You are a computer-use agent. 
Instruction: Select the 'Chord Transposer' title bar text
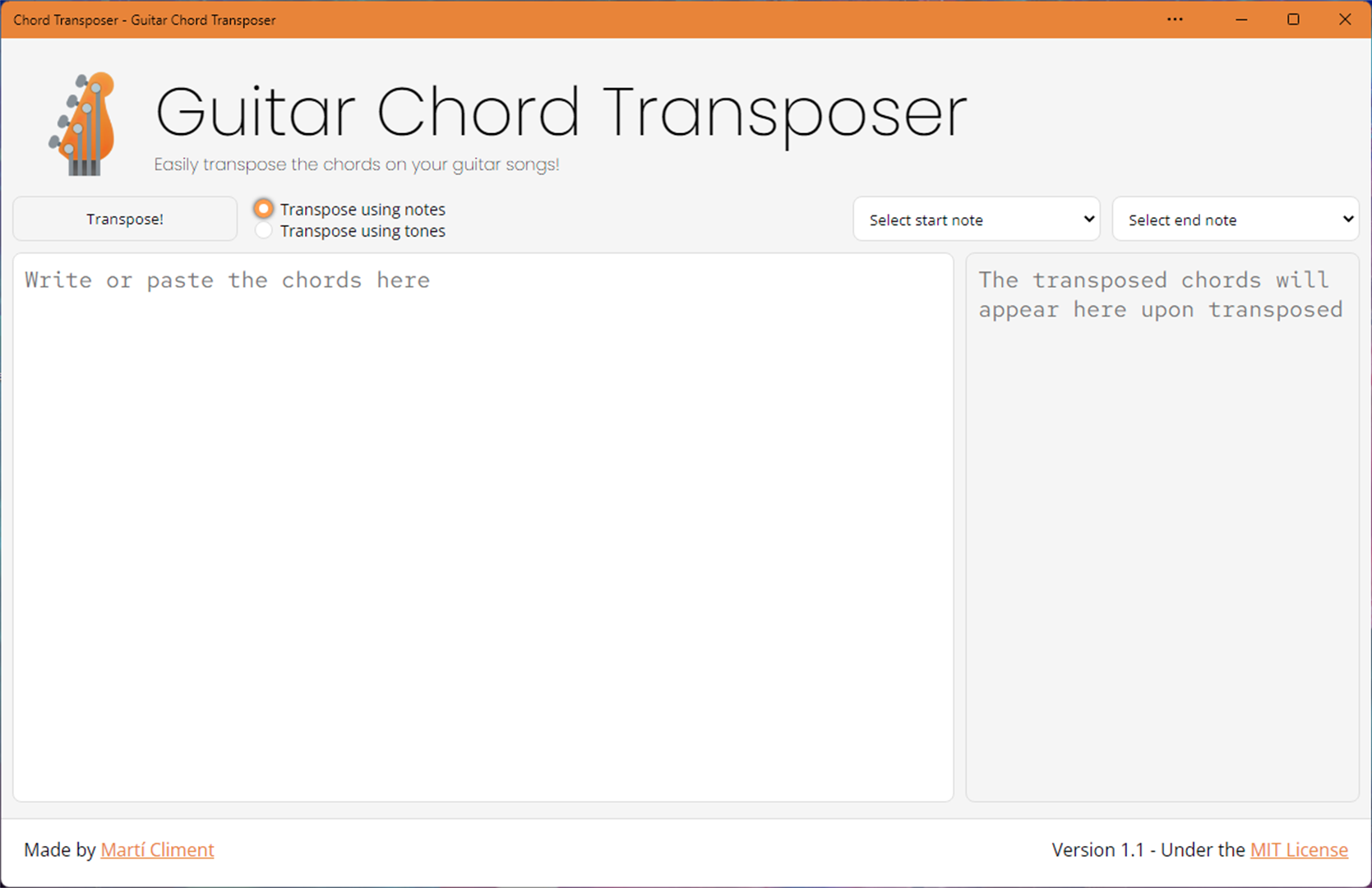[144, 19]
